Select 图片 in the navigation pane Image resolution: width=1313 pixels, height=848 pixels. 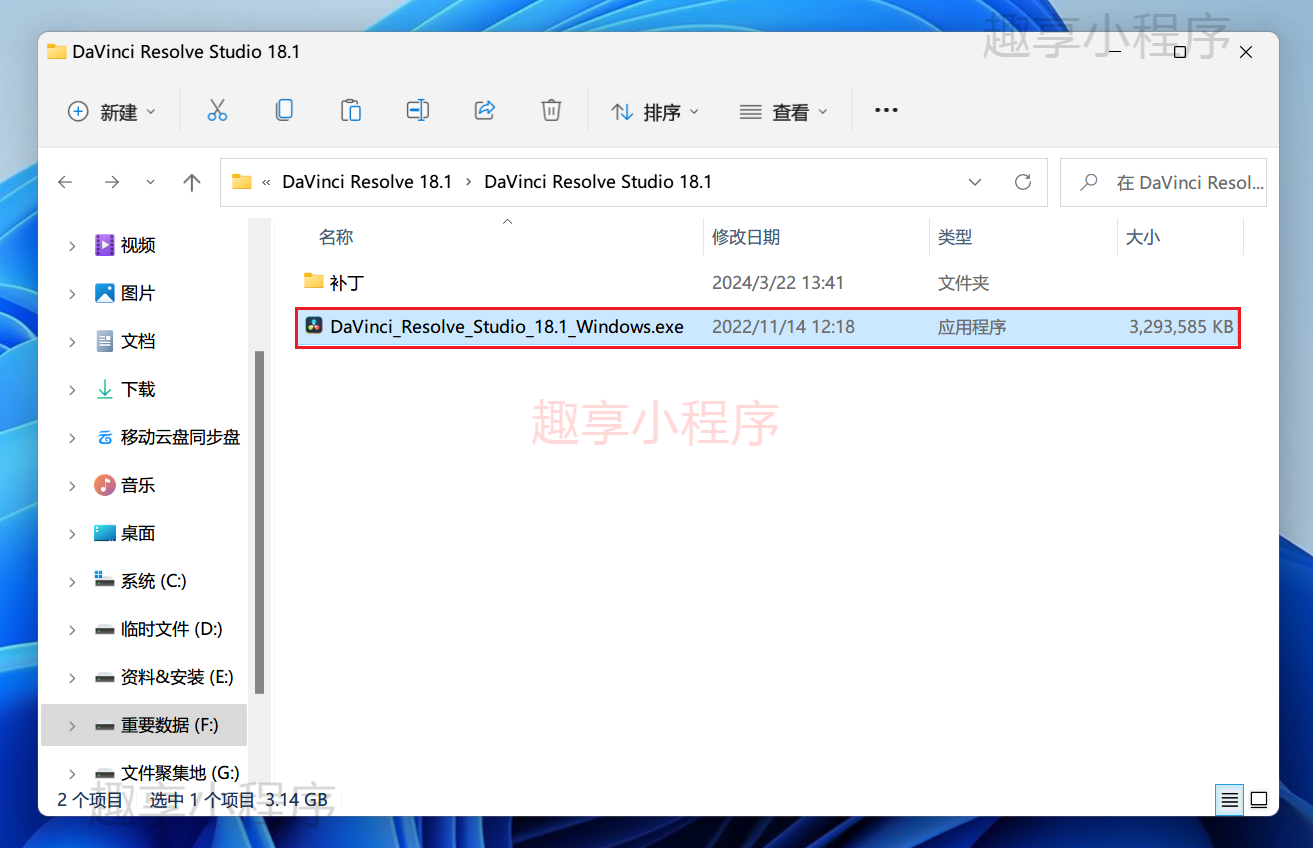(x=138, y=293)
